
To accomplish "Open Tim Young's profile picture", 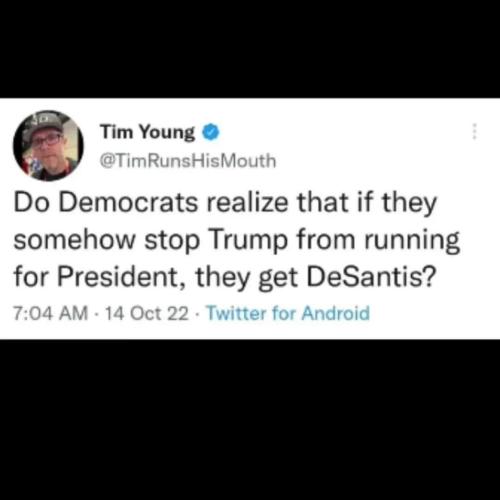I will [x=49, y=146].
